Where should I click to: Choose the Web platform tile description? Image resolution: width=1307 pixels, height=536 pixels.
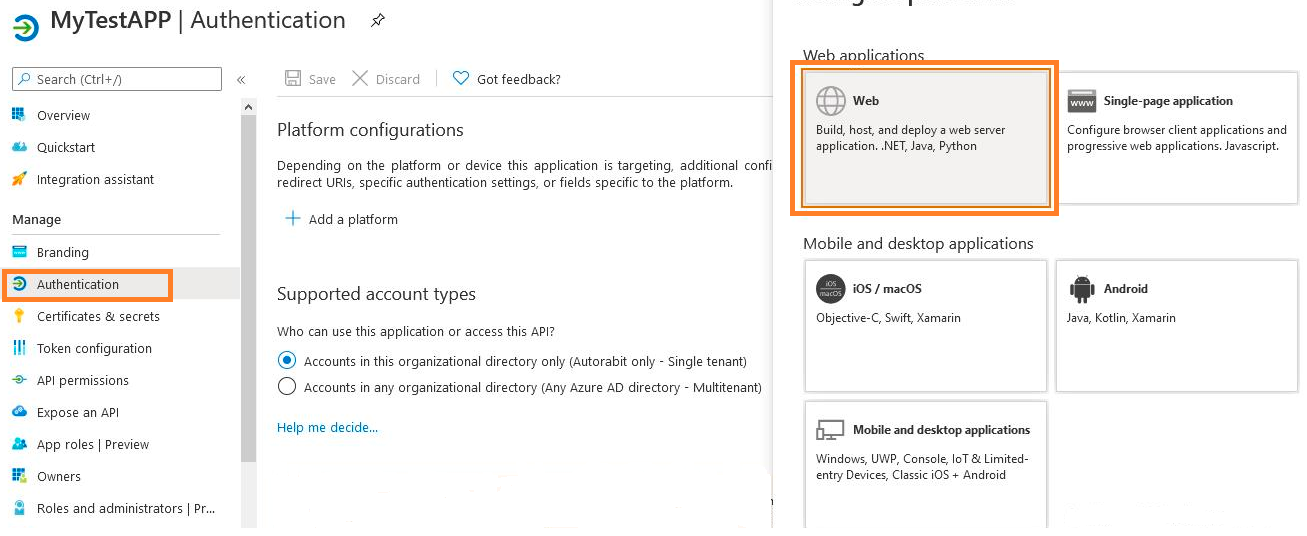(x=911, y=138)
